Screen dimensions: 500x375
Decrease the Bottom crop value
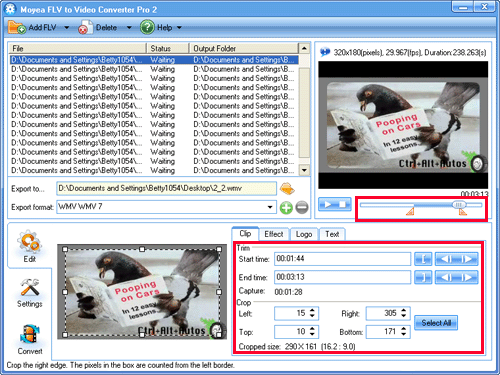(x=404, y=334)
